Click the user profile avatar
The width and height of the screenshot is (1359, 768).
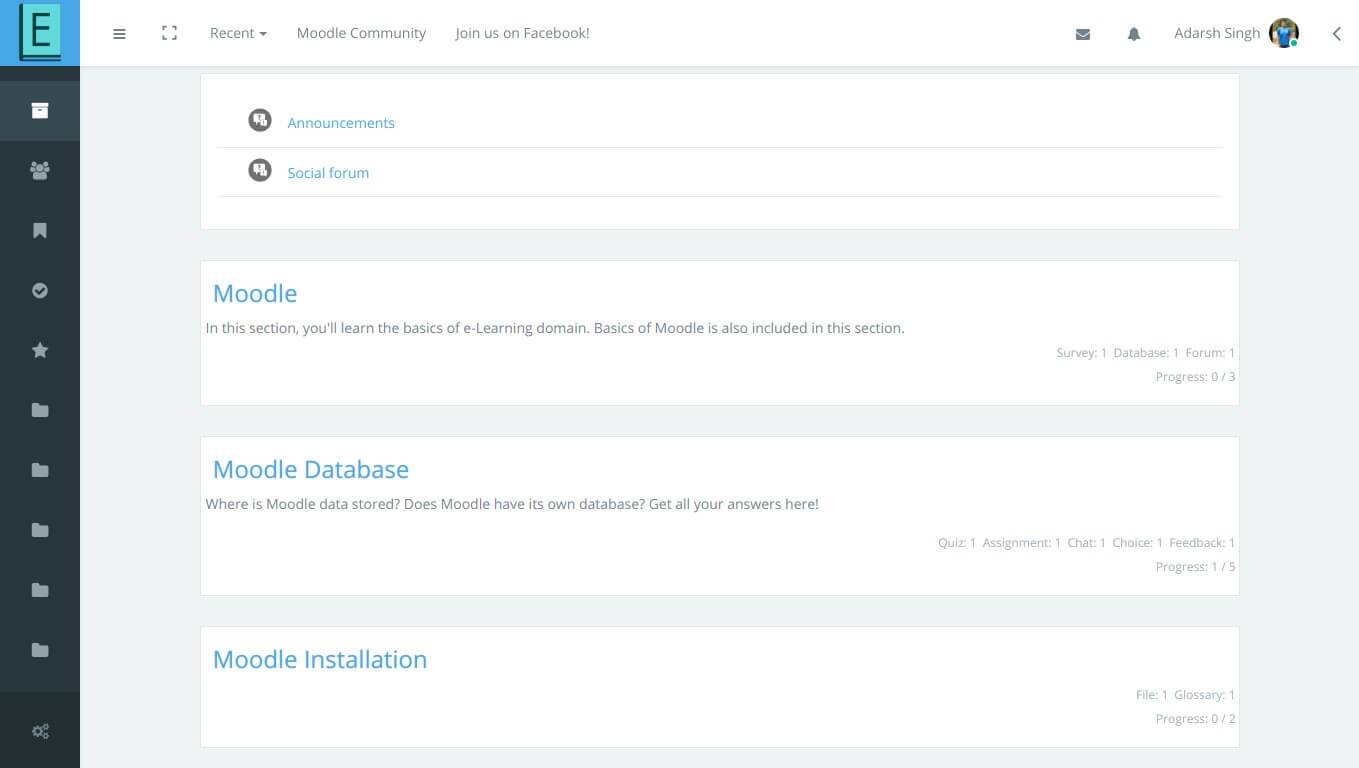(x=1283, y=33)
